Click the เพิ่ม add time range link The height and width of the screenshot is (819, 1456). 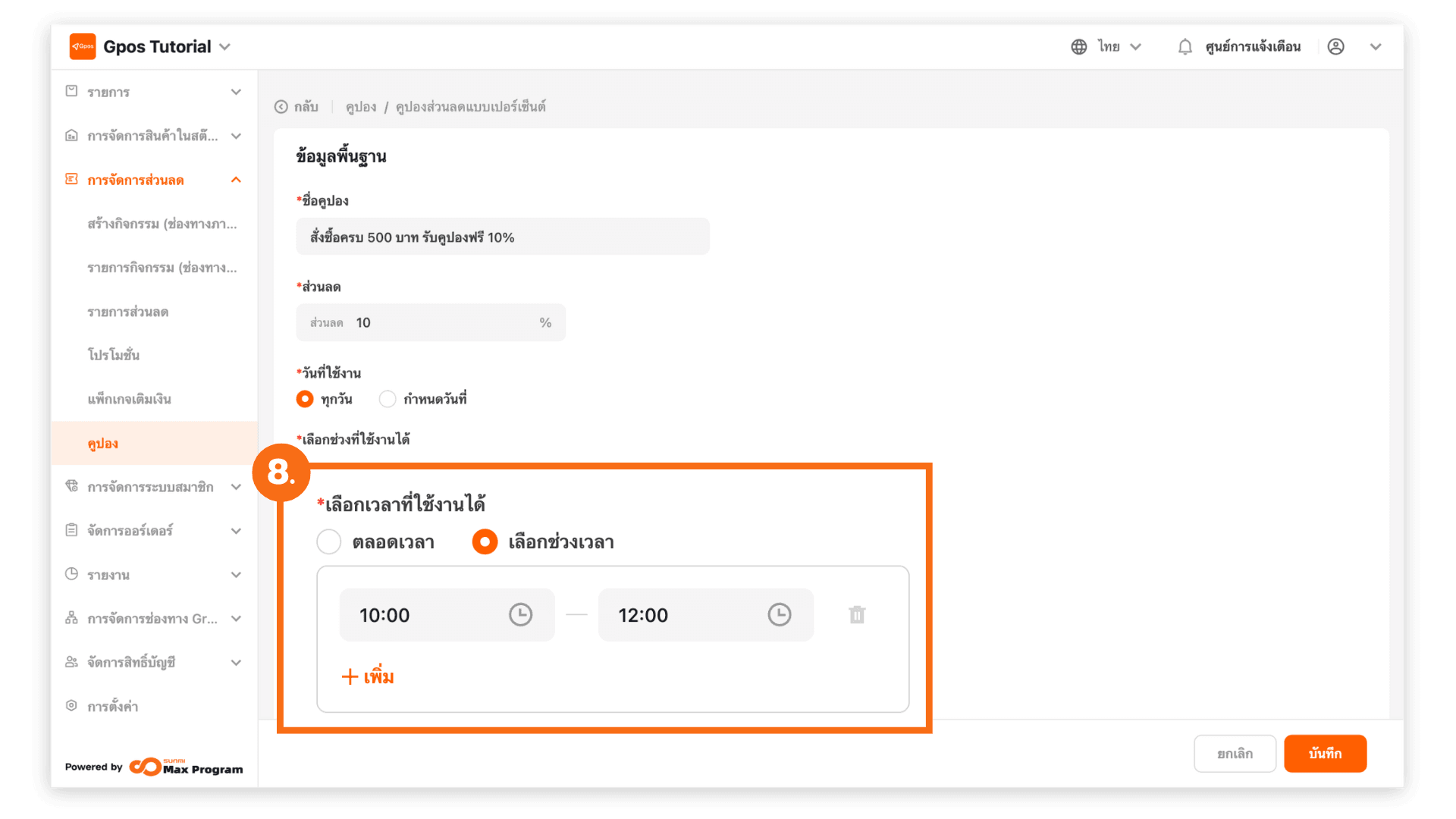tap(369, 676)
